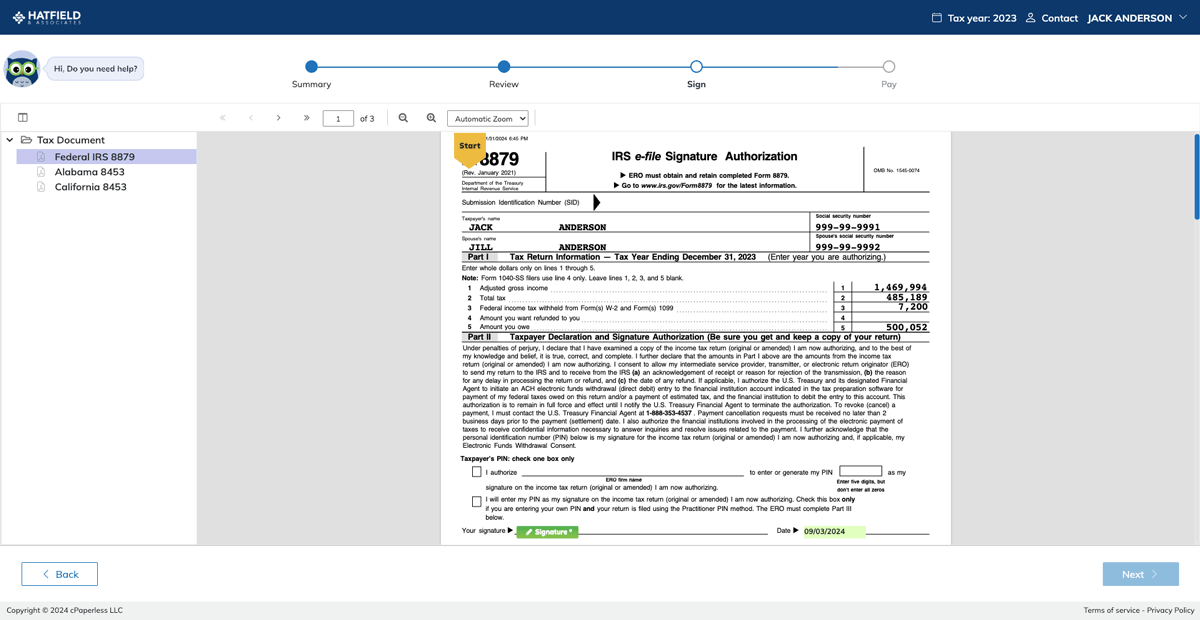Click the zoom out magnifier icon
The width and height of the screenshot is (1200, 620).
403,117
